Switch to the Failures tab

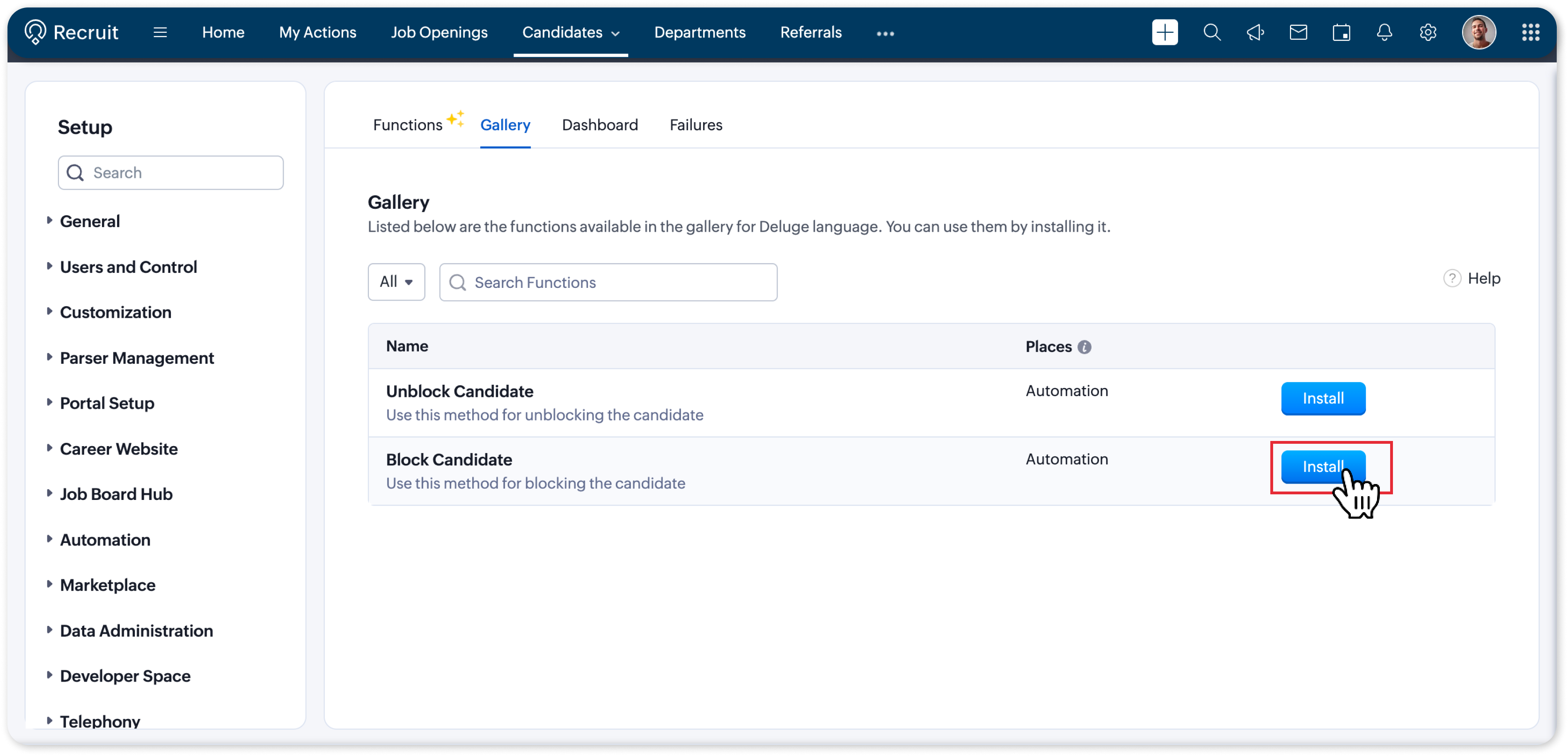[696, 125]
